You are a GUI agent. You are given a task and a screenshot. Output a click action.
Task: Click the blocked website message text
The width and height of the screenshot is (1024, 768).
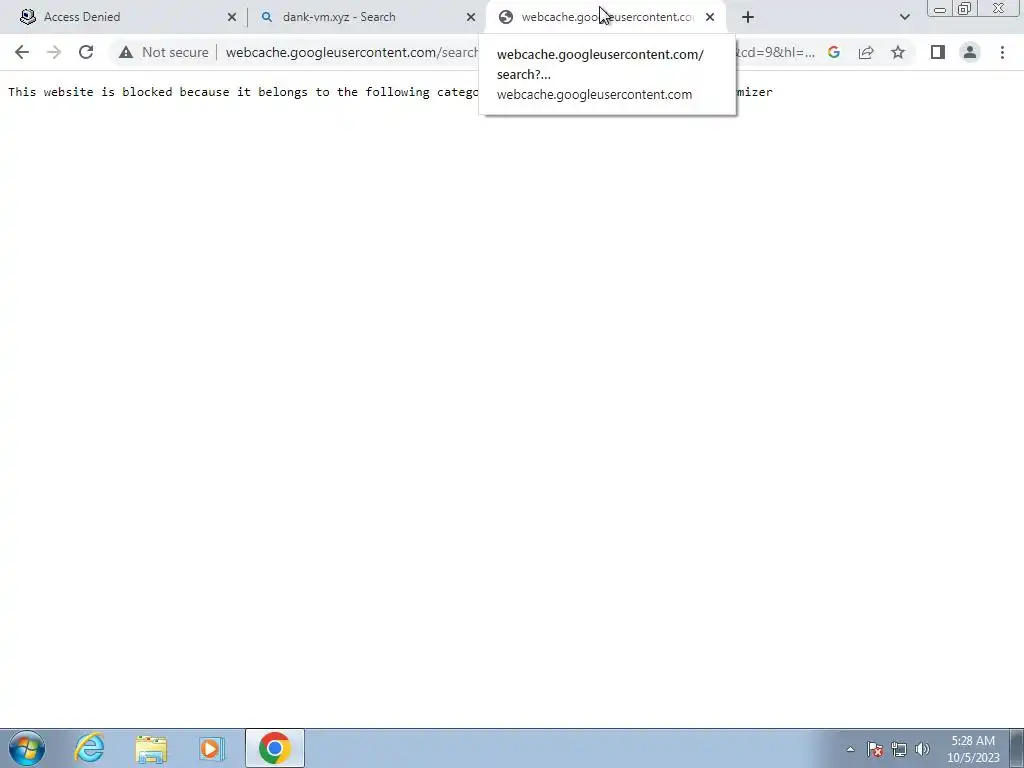coord(390,92)
